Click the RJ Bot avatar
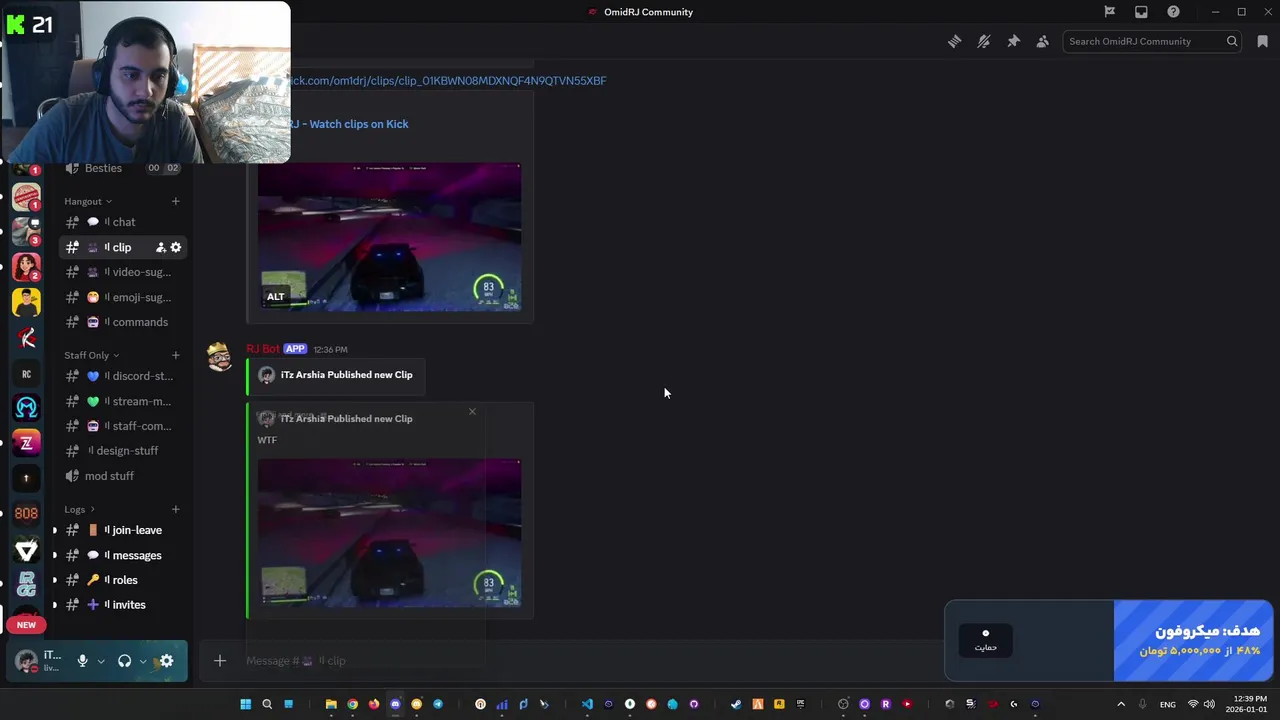The image size is (1280, 720). click(220, 356)
